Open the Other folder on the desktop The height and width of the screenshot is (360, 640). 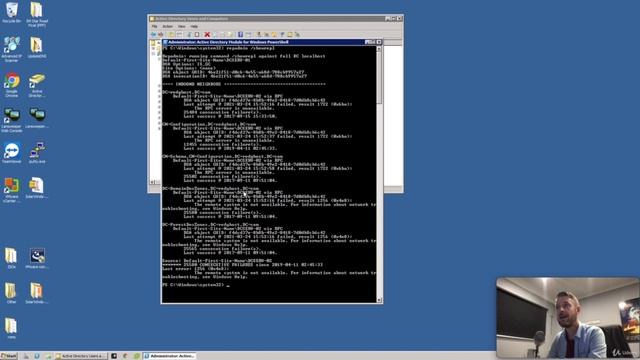pyautogui.click(x=11, y=293)
